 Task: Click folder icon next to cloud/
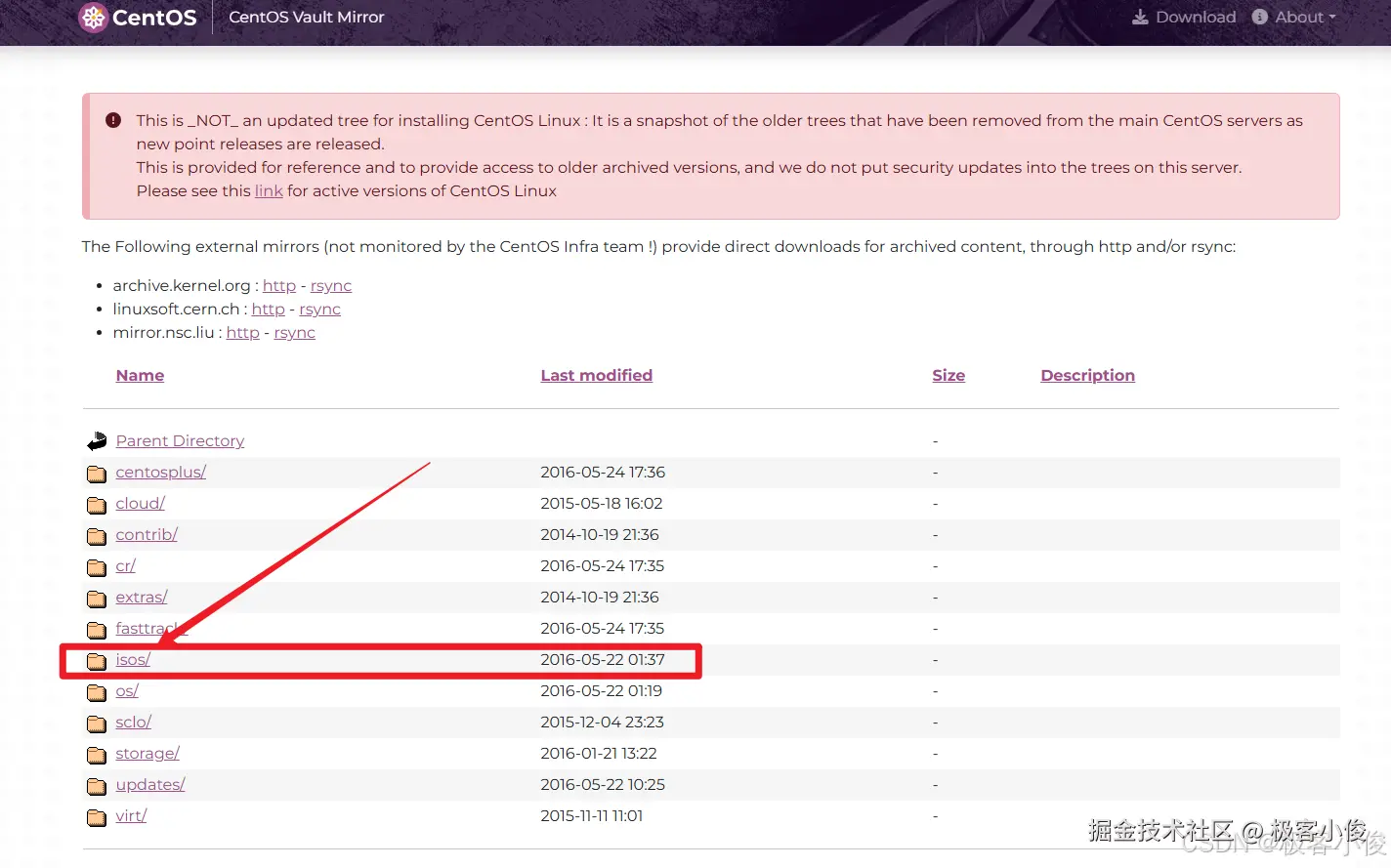97,505
